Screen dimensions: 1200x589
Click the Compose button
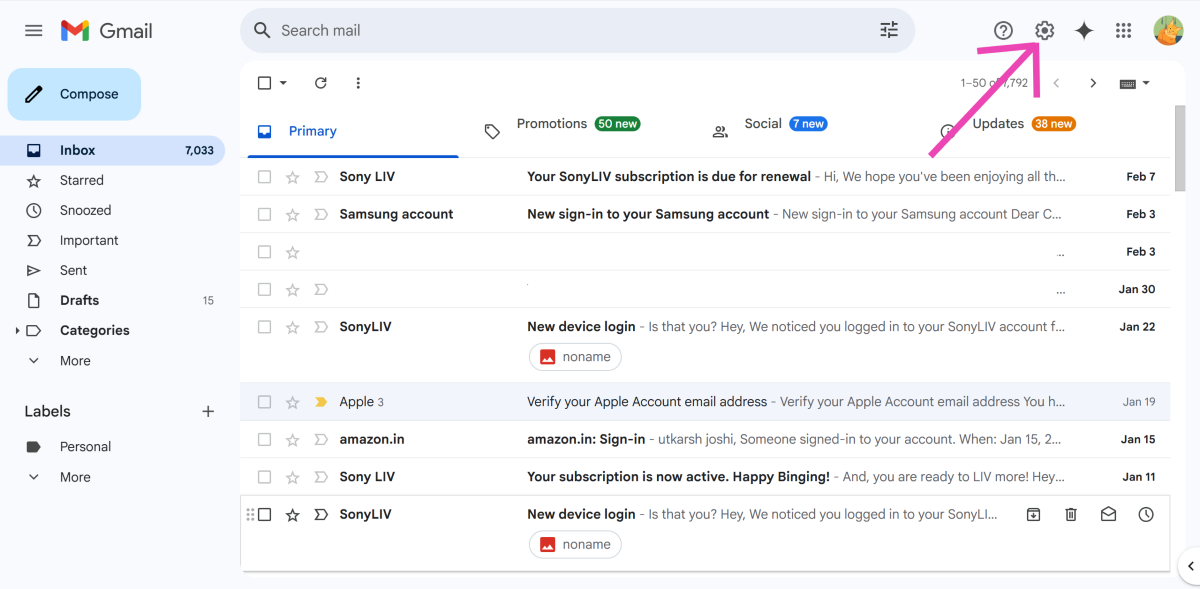tap(75, 94)
